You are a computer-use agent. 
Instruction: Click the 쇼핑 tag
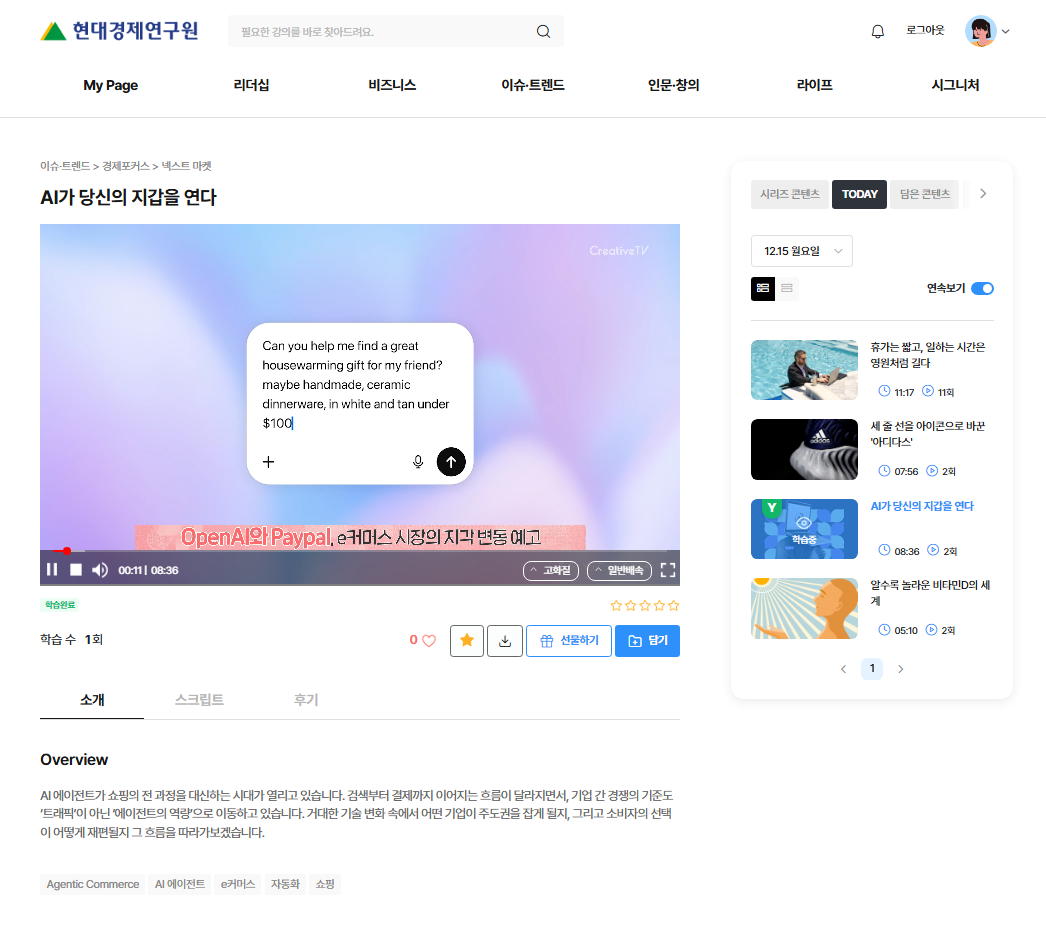(x=325, y=884)
